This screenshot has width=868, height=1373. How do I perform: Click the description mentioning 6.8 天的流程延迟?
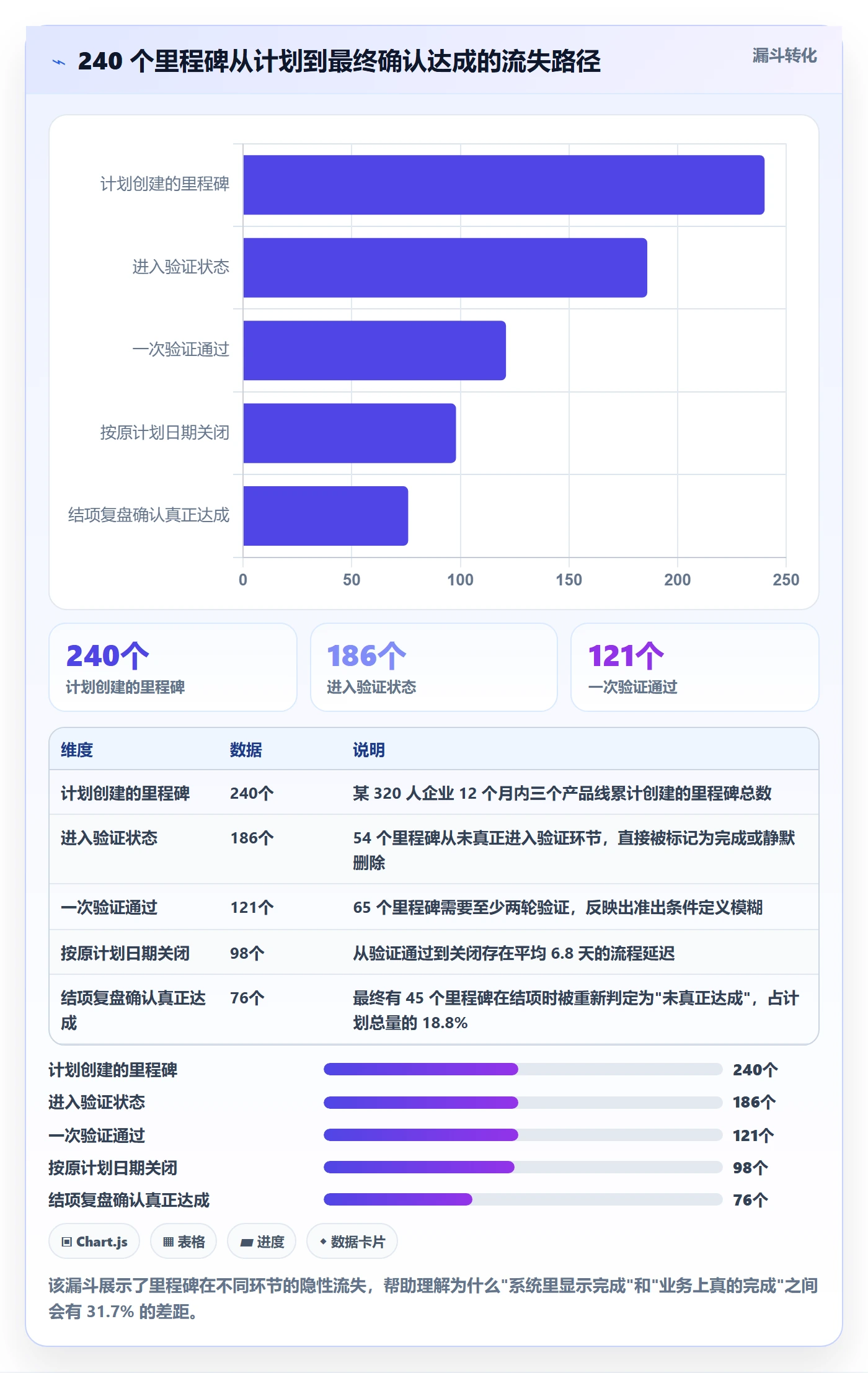tap(514, 953)
